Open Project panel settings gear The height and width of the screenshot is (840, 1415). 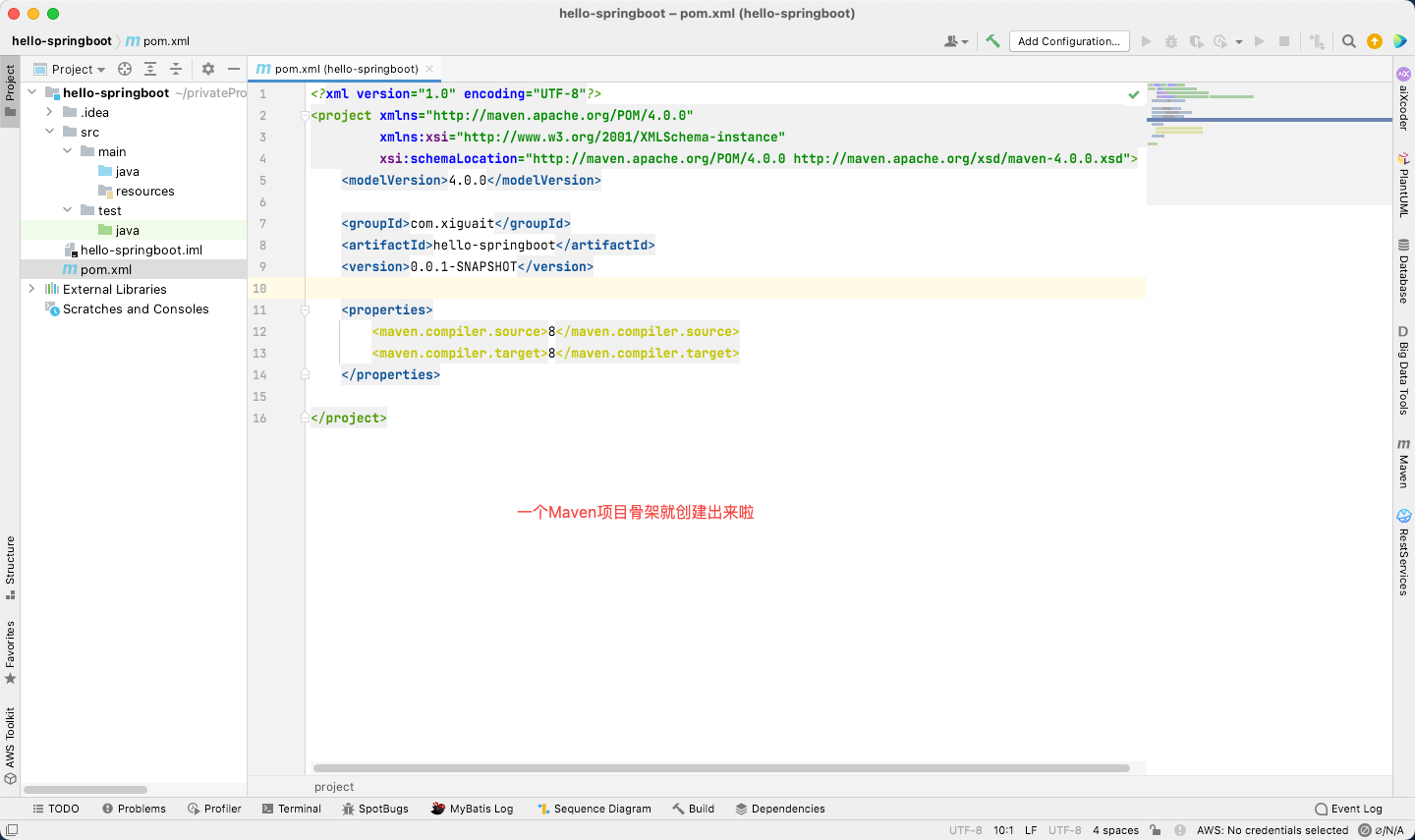coord(208,69)
